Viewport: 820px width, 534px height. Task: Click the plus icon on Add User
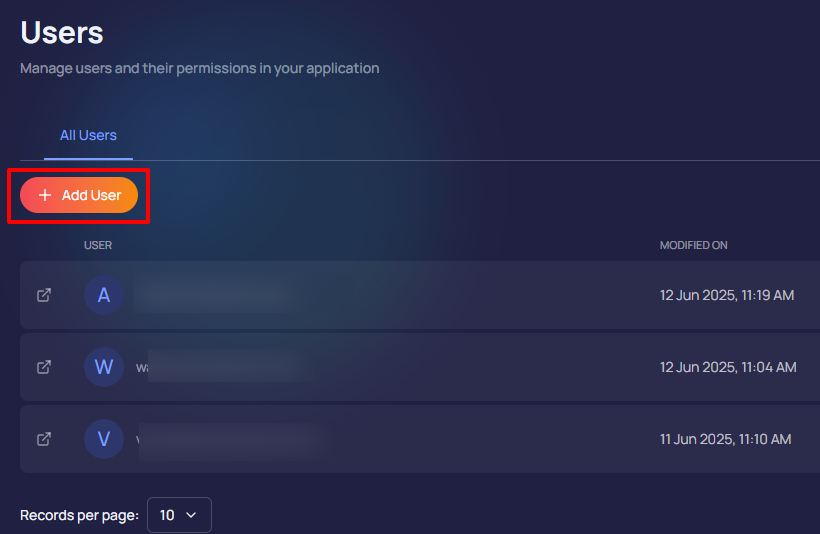45,195
